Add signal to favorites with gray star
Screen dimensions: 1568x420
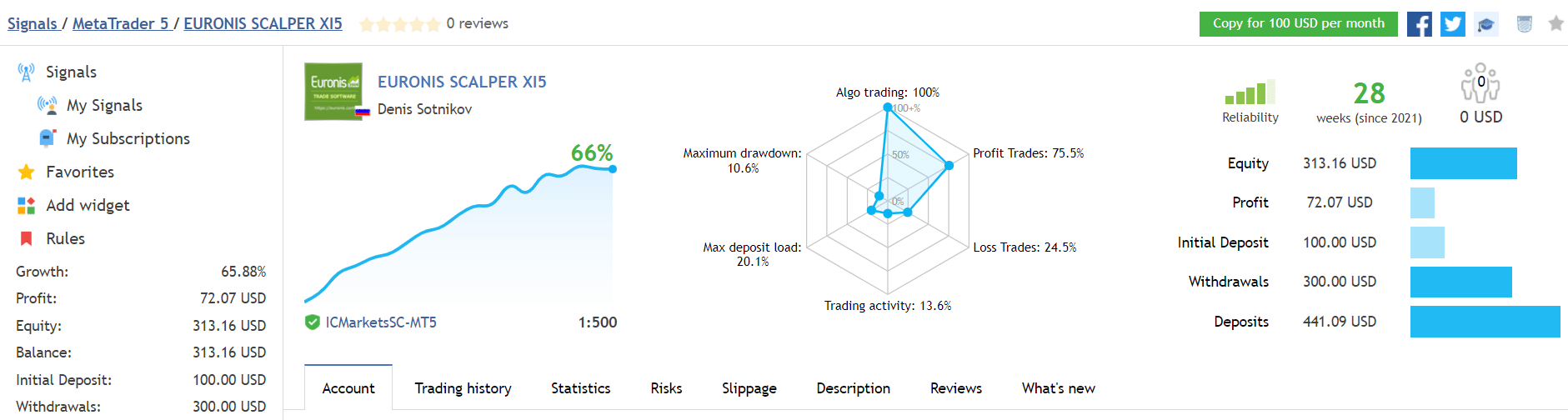1555,24
